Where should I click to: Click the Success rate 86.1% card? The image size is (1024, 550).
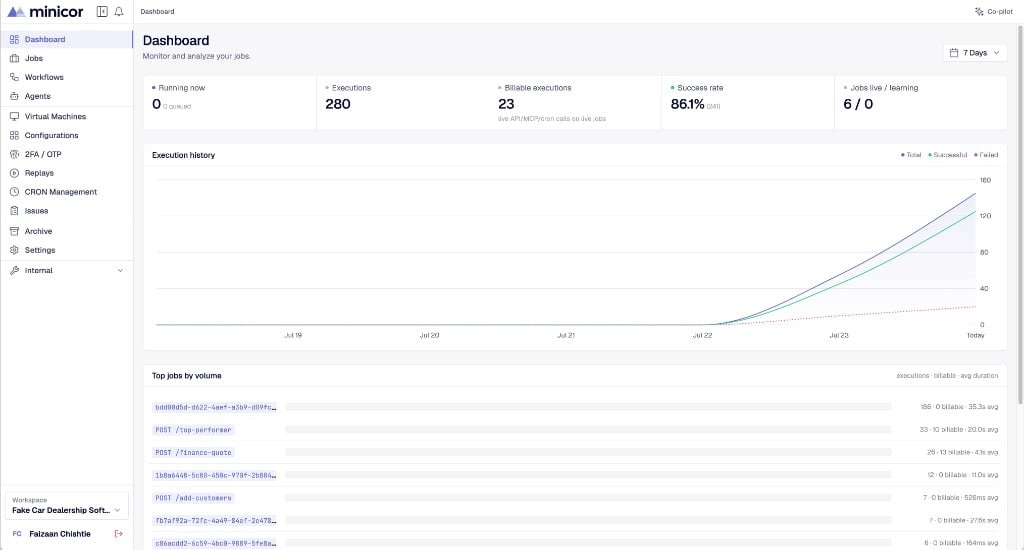[x=748, y=103]
